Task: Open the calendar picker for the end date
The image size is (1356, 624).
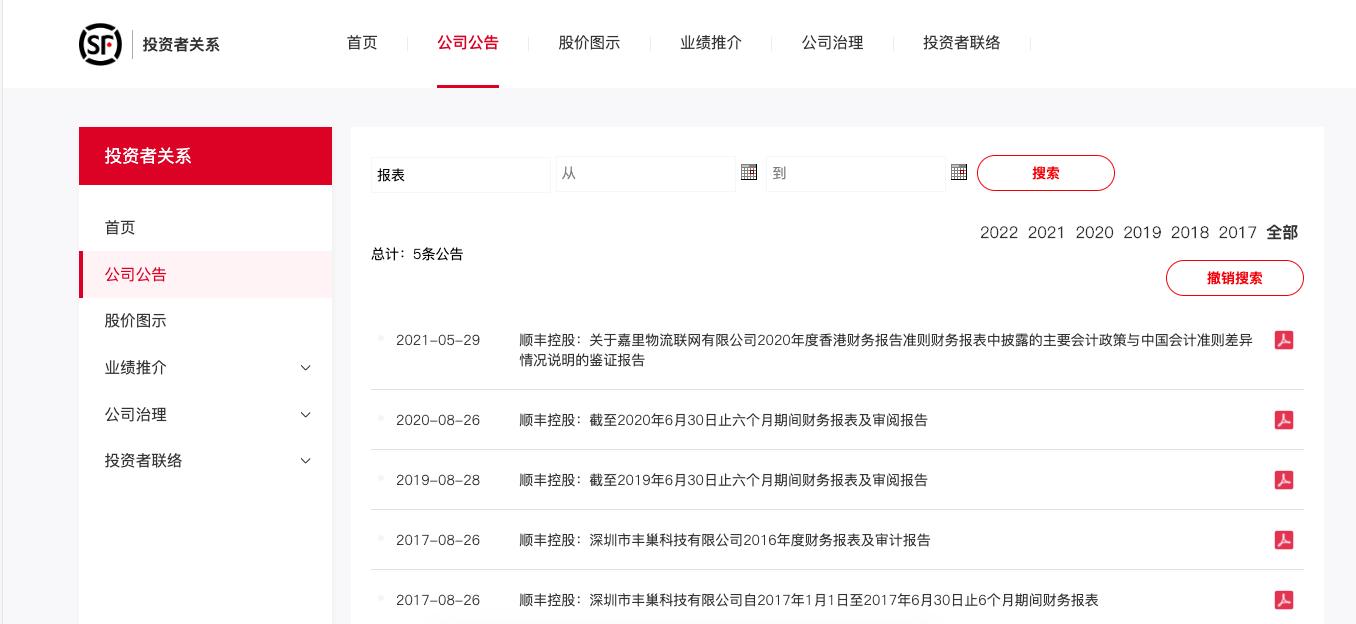Action: (x=959, y=171)
